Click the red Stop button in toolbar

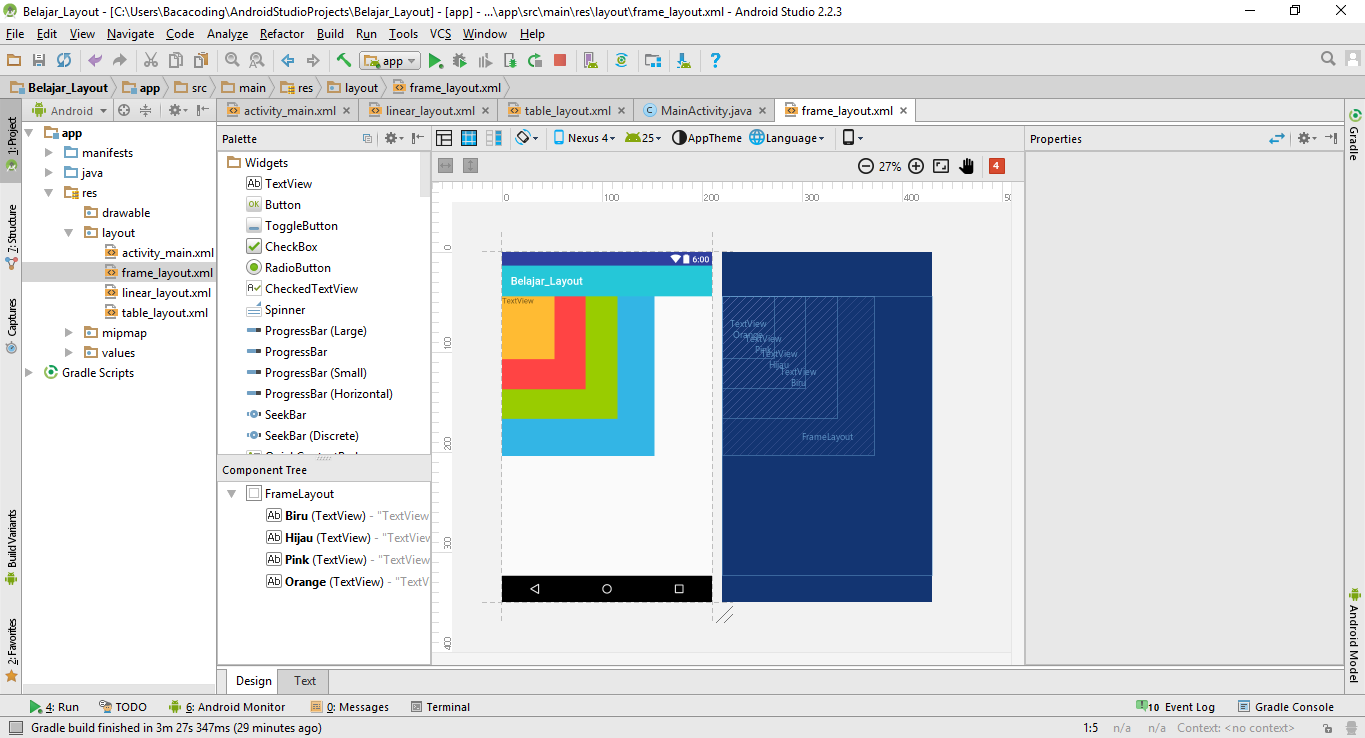point(560,61)
